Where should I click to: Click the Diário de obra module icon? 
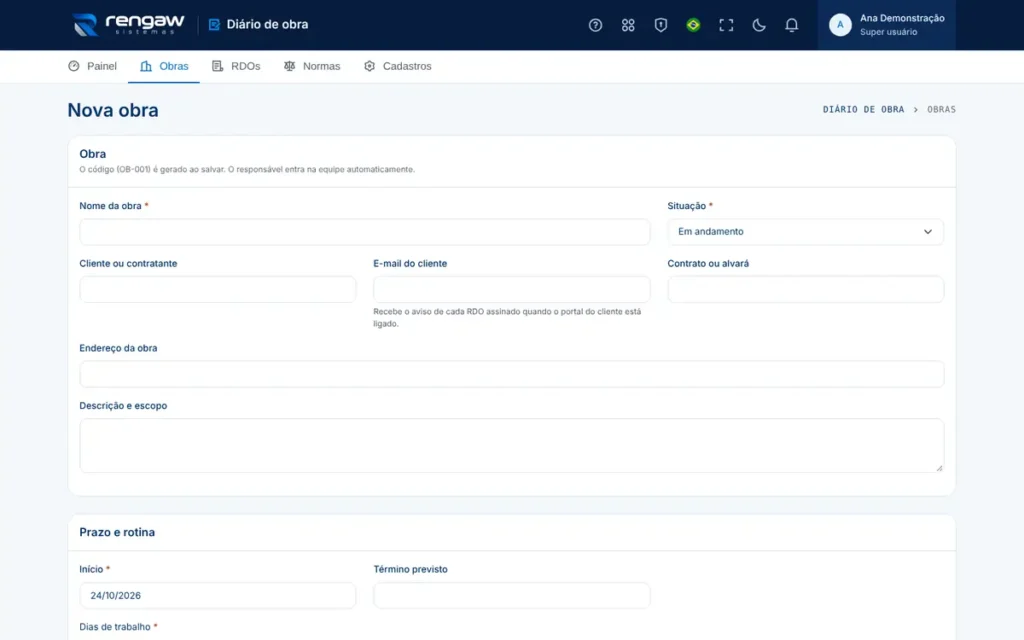click(214, 25)
